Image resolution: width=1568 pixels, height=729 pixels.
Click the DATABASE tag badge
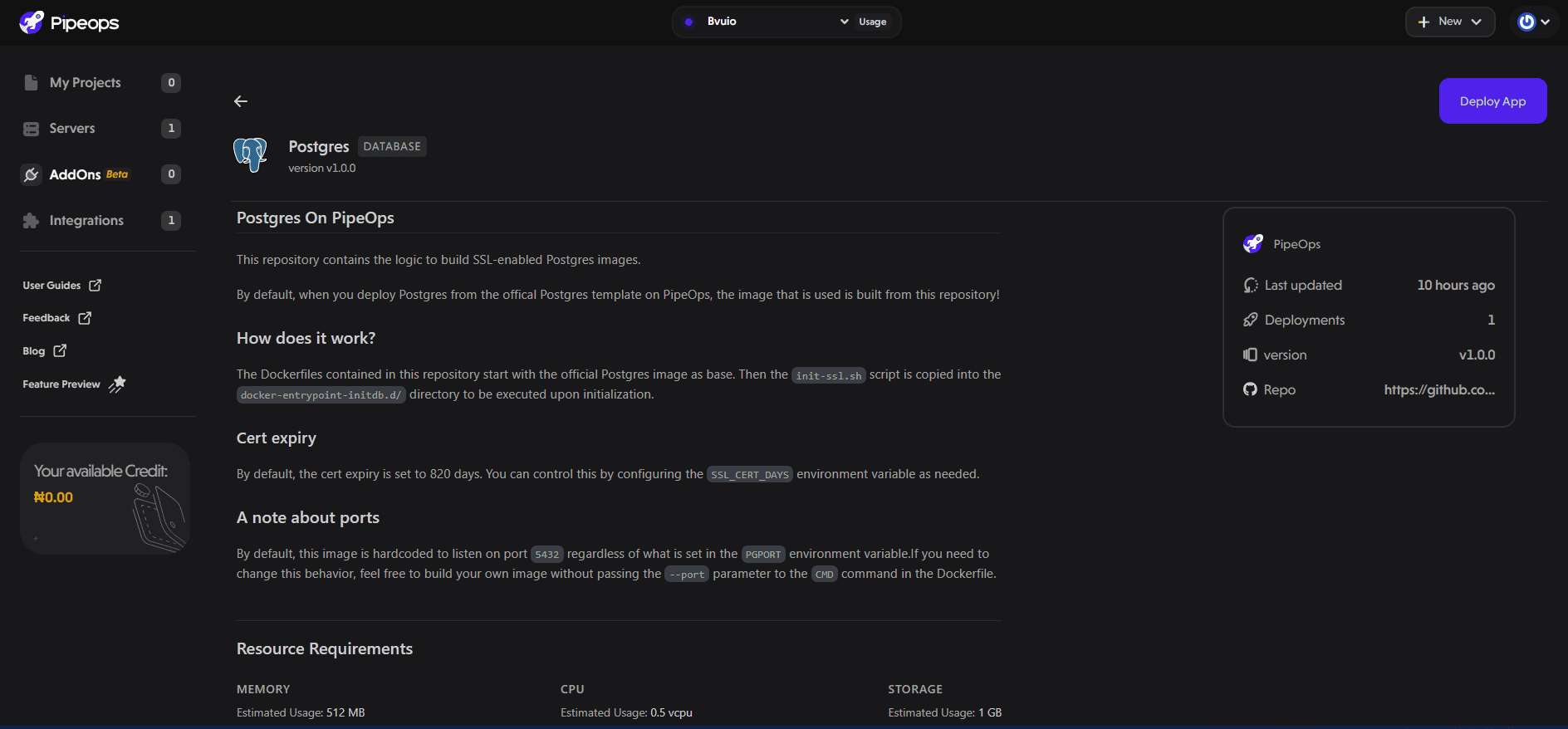pyautogui.click(x=392, y=146)
